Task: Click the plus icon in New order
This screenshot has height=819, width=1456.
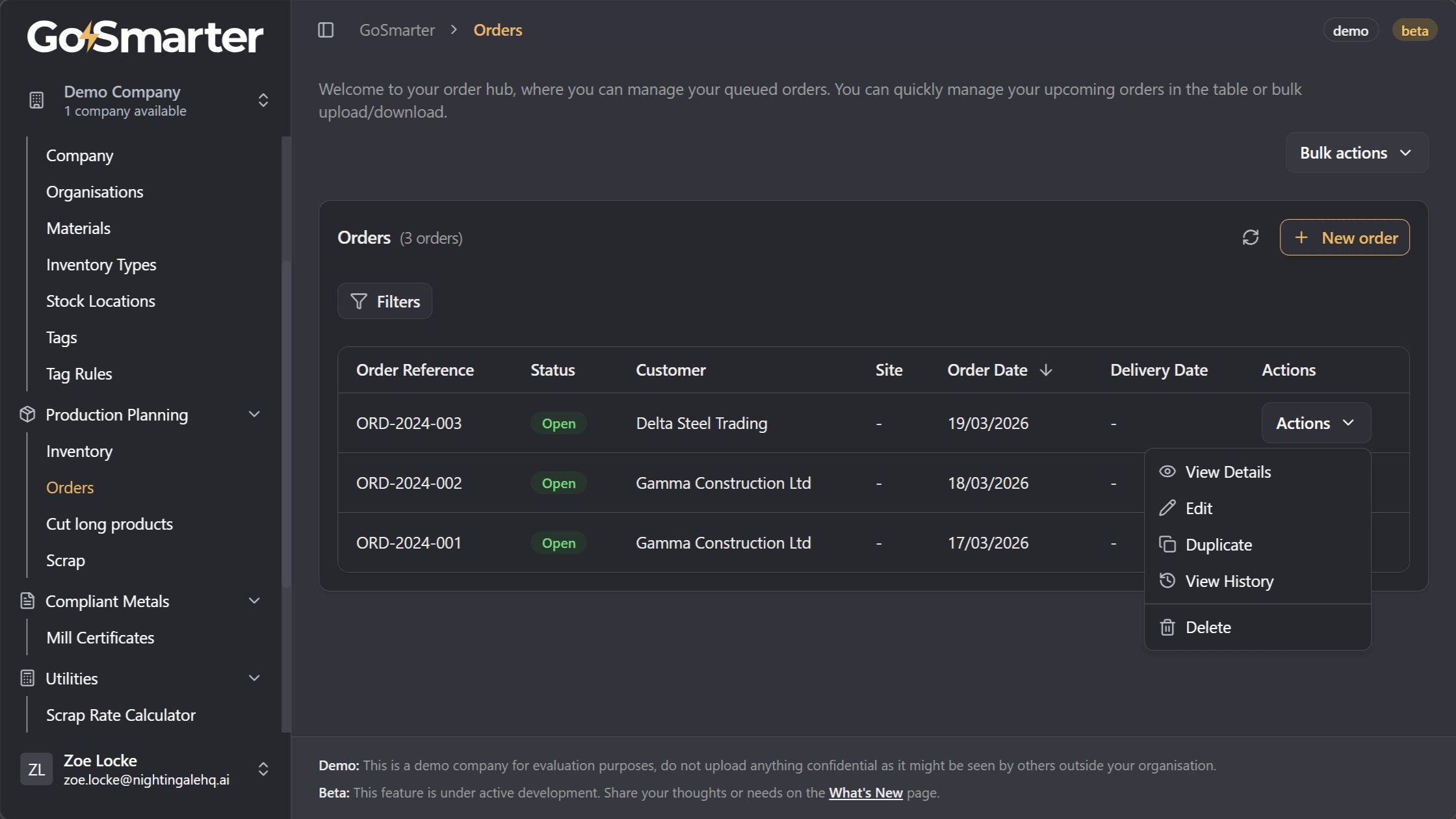Action: click(x=1301, y=237)
